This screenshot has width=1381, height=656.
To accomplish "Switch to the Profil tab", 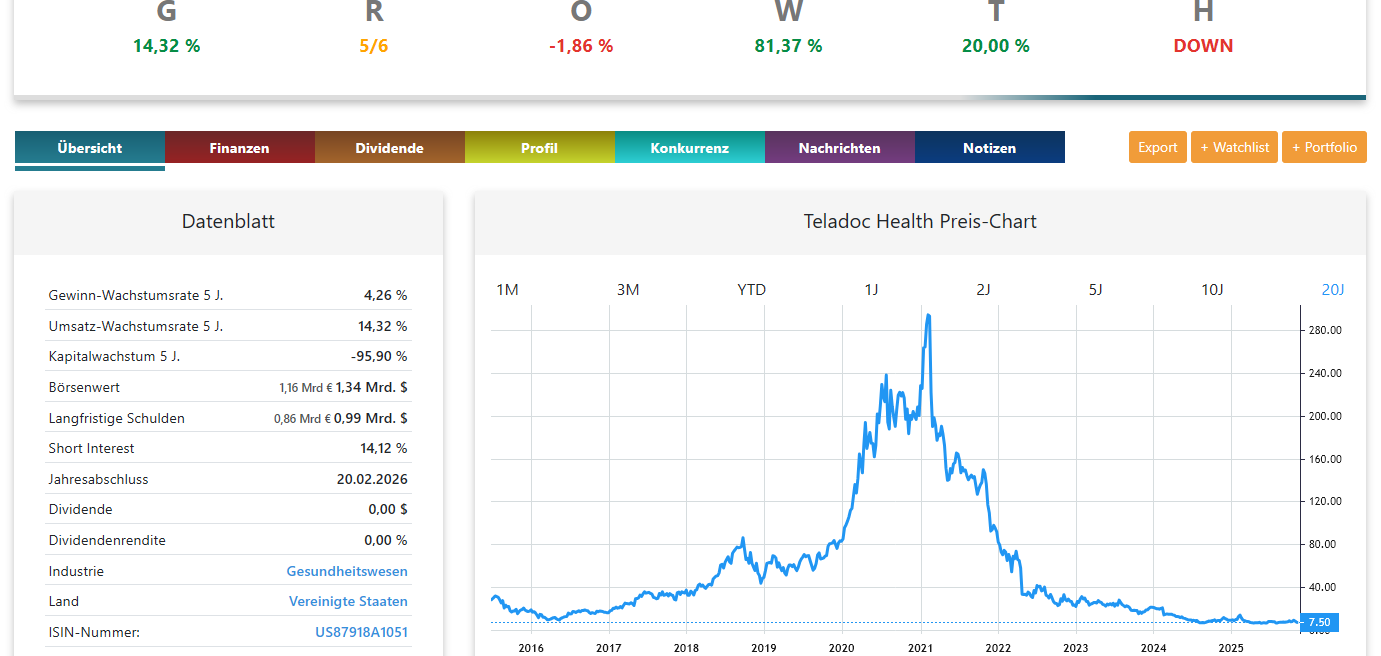I will click(540, 147).
